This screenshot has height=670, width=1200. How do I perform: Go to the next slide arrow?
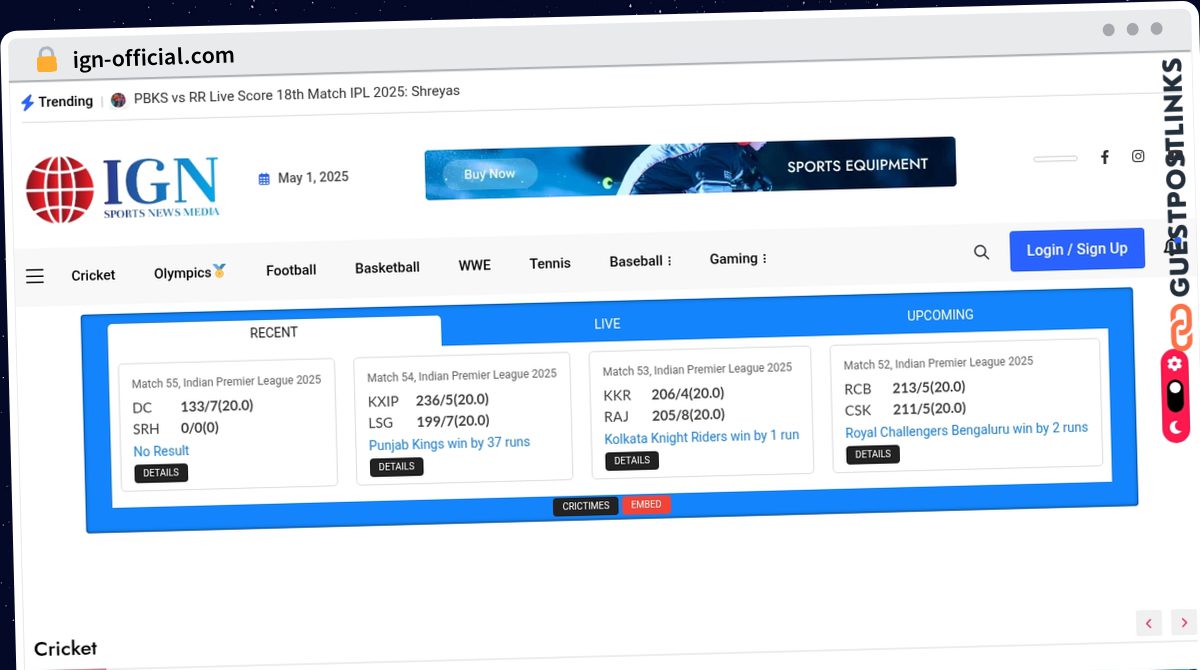(x=1183, y=622)
